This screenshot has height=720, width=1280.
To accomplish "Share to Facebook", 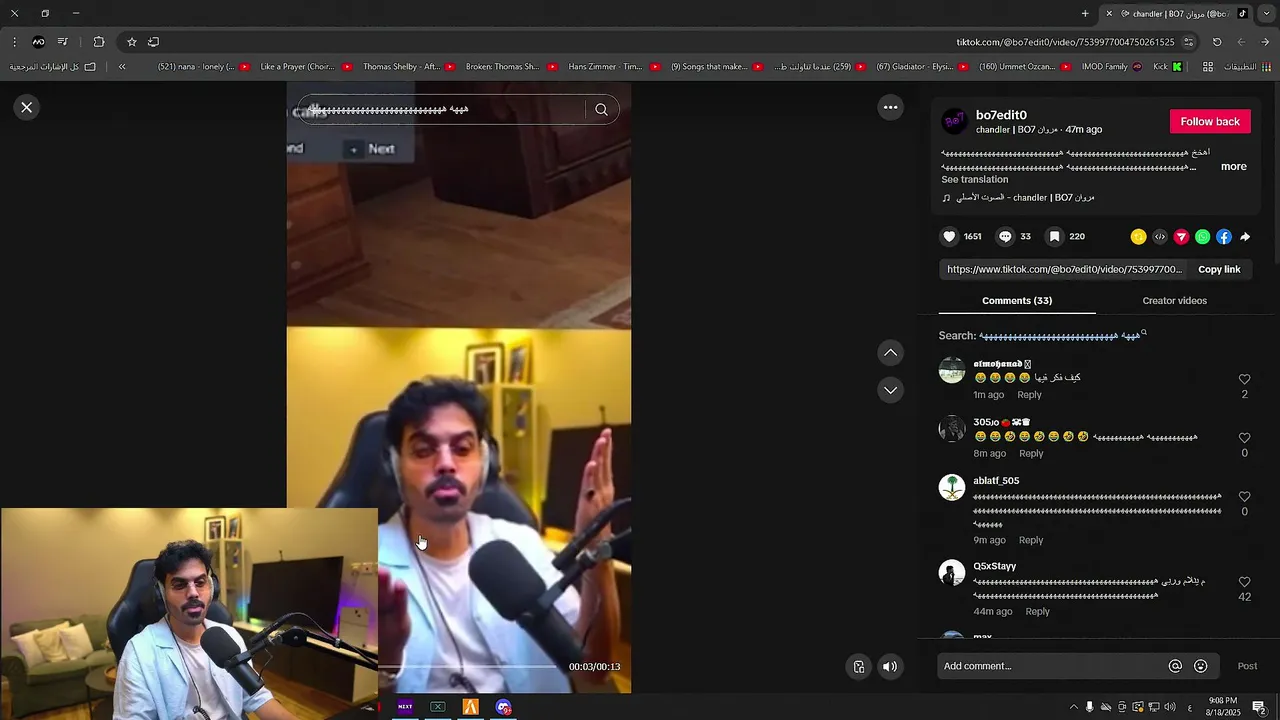I will point(1224,237).
